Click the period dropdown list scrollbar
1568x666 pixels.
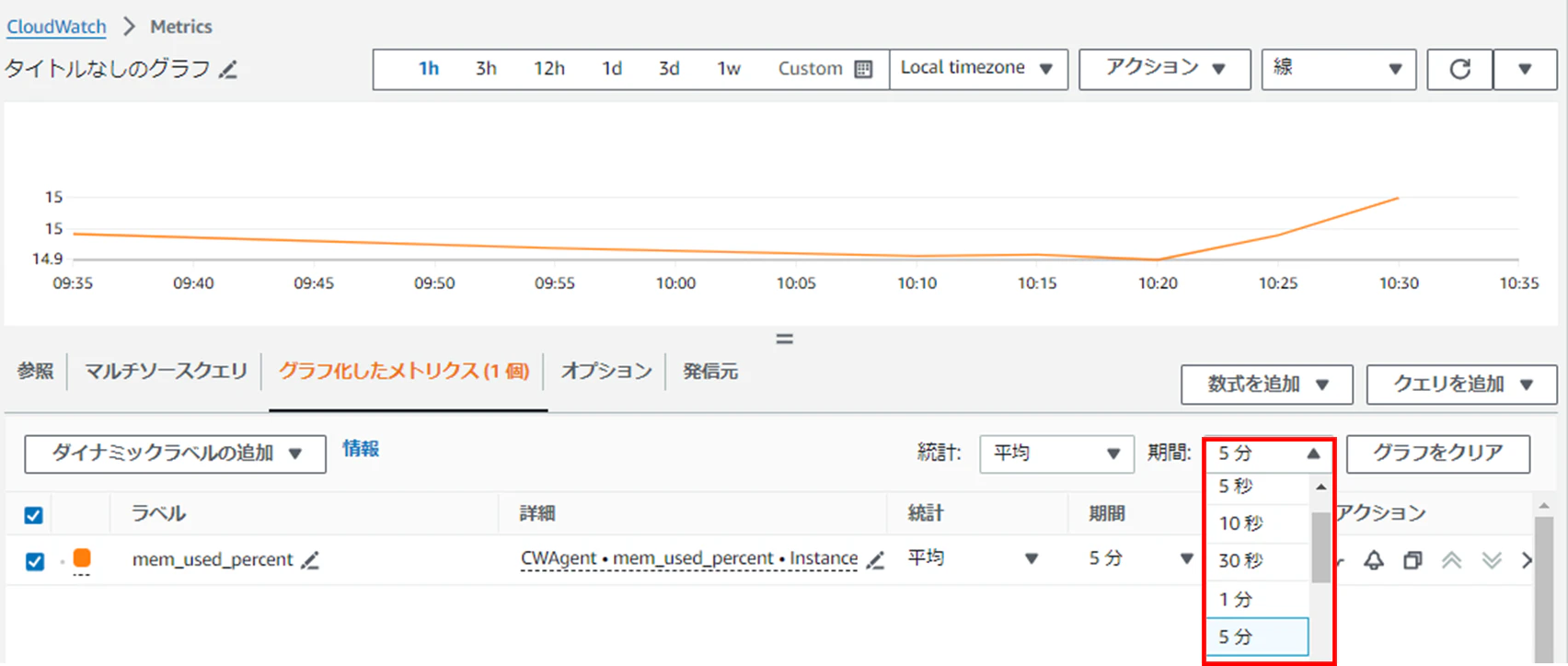click(1320, 546)
